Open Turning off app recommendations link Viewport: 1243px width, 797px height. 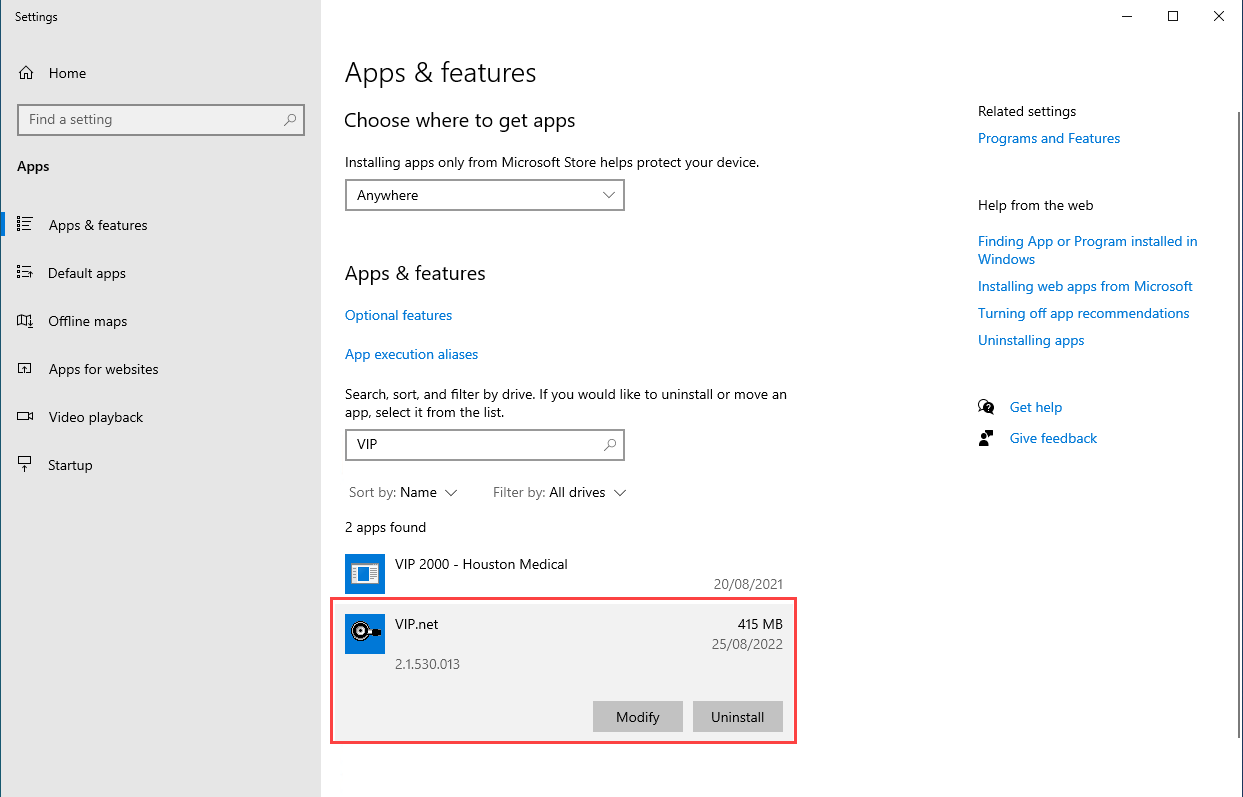tap(1084, 313)
